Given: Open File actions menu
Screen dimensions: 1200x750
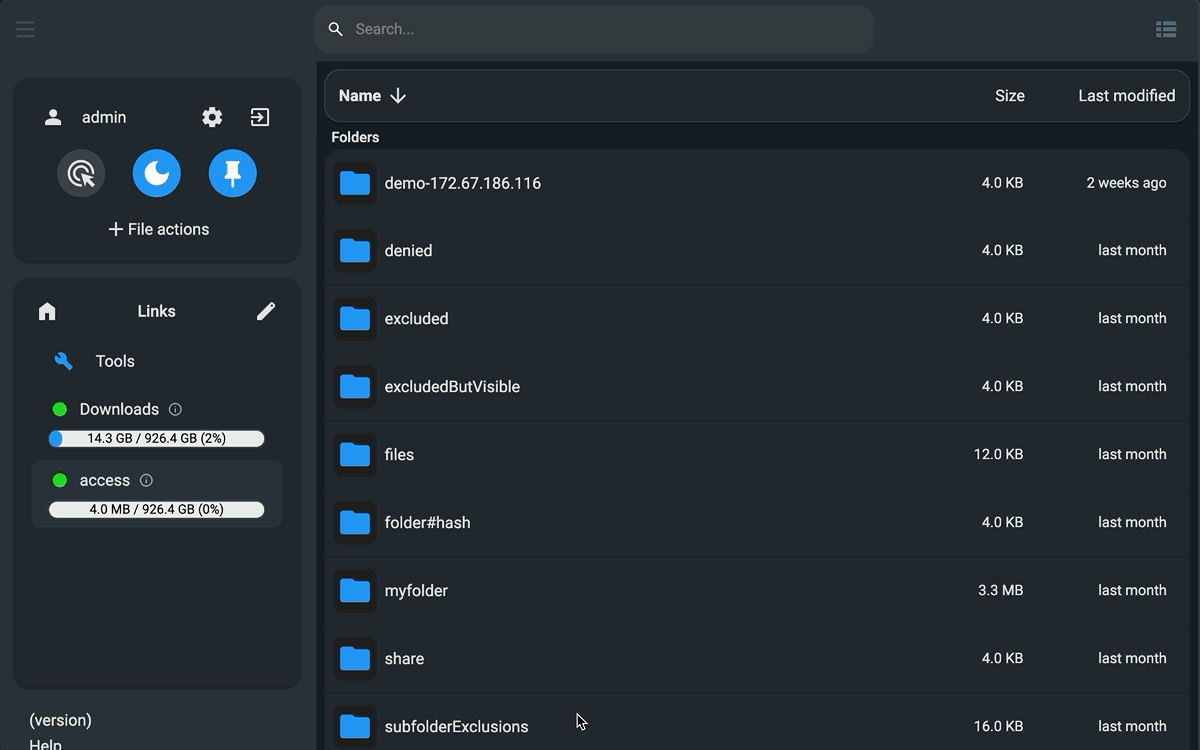Looking at the screenshot, I should (158, 229).
